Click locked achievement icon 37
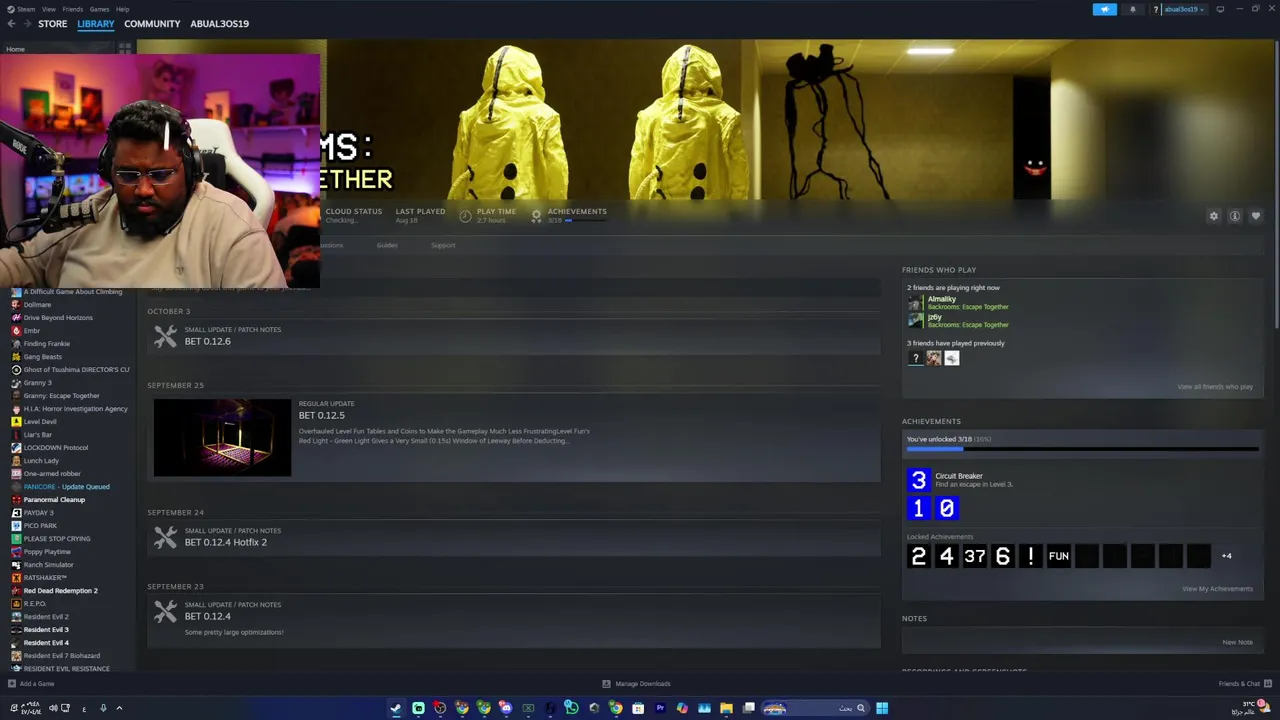Screen dimensions: 1280x720 pyautogui.click(x=974, y=556)
